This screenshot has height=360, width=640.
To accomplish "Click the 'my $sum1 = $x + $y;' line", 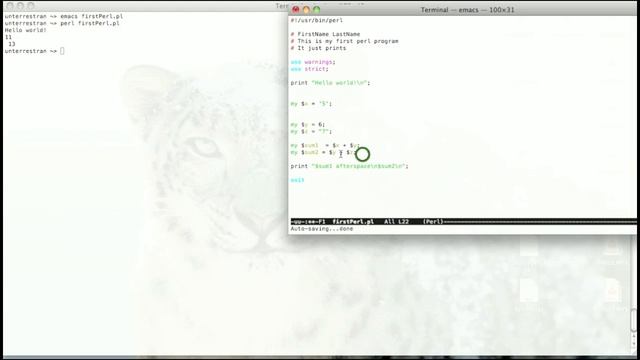I will [325, 145].
